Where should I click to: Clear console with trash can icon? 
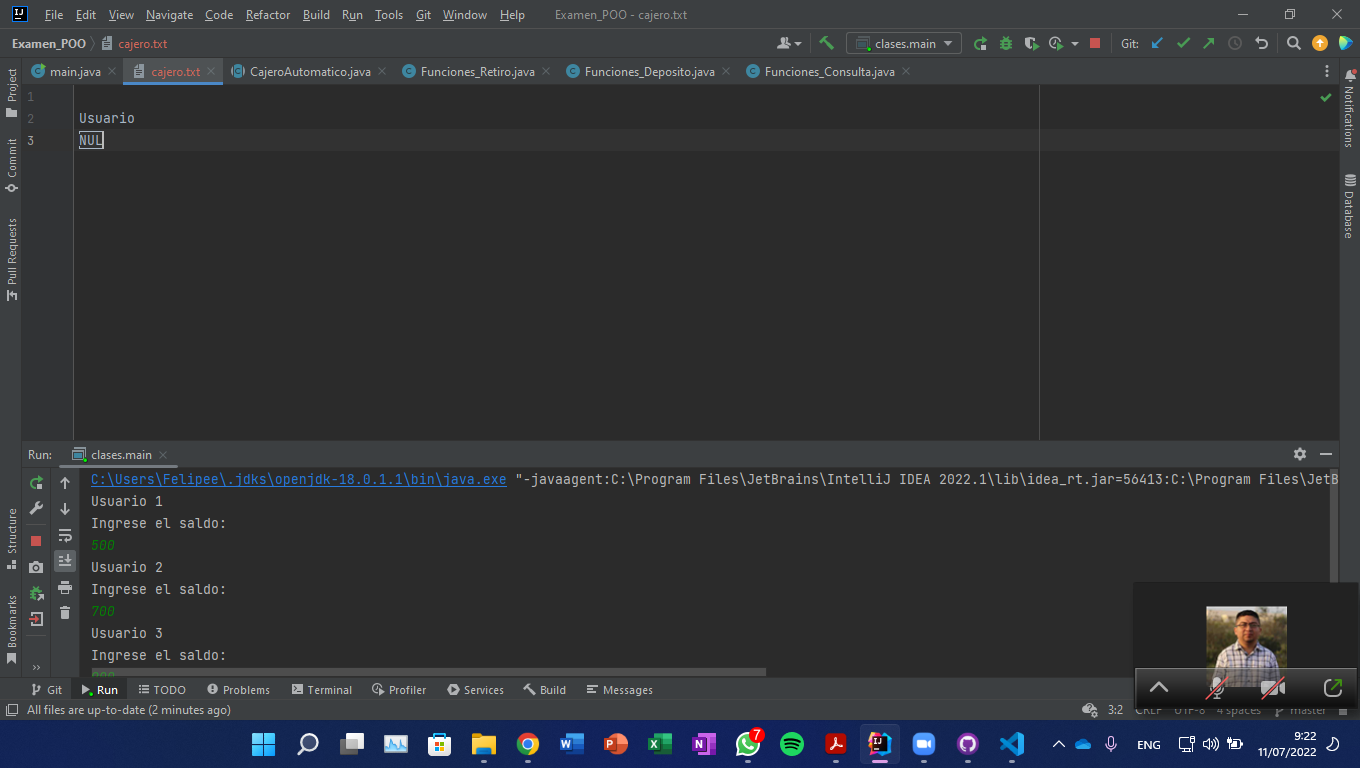(65, 612)
